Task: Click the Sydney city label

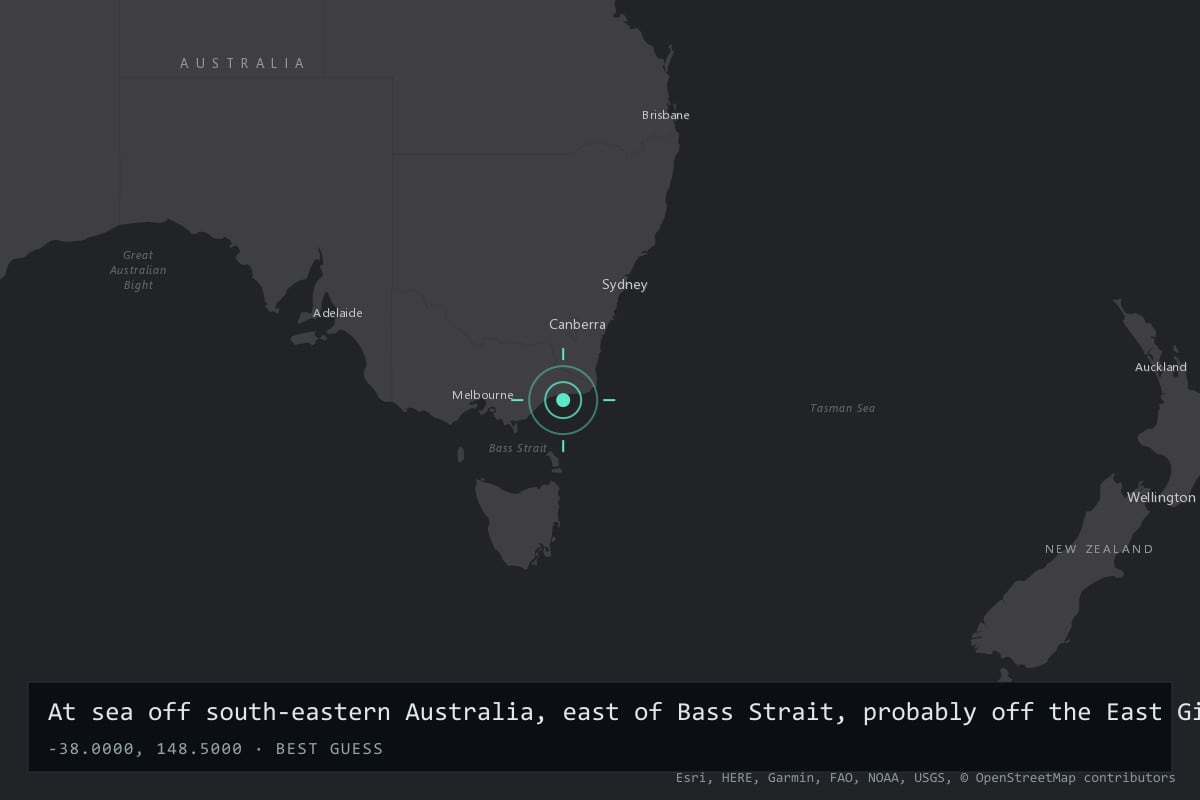Action: [625, 285]
